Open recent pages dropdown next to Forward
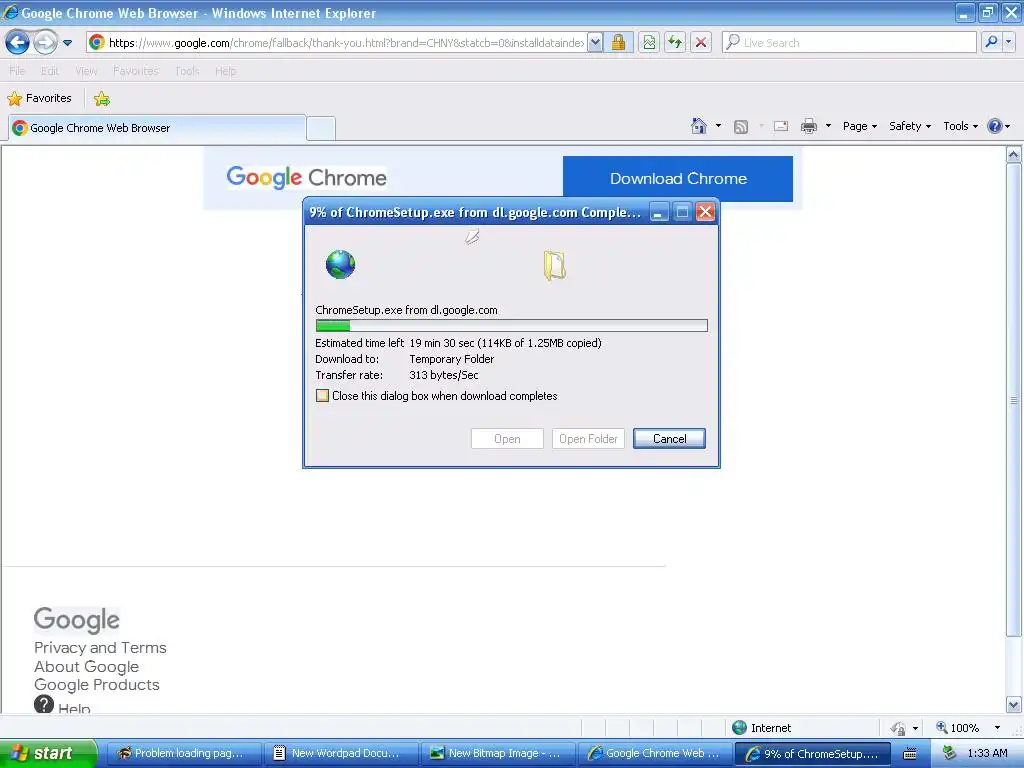1024x768 pixels. 67,43
